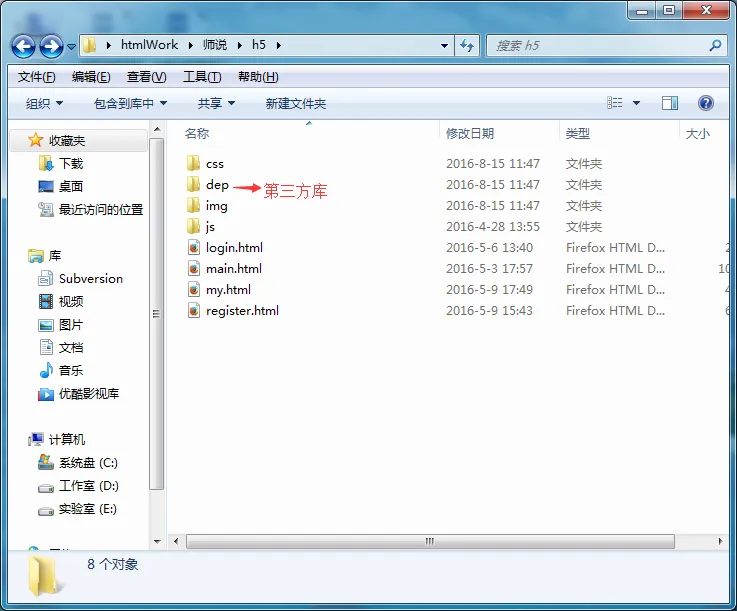Select the js folder icon

point(193,227)
